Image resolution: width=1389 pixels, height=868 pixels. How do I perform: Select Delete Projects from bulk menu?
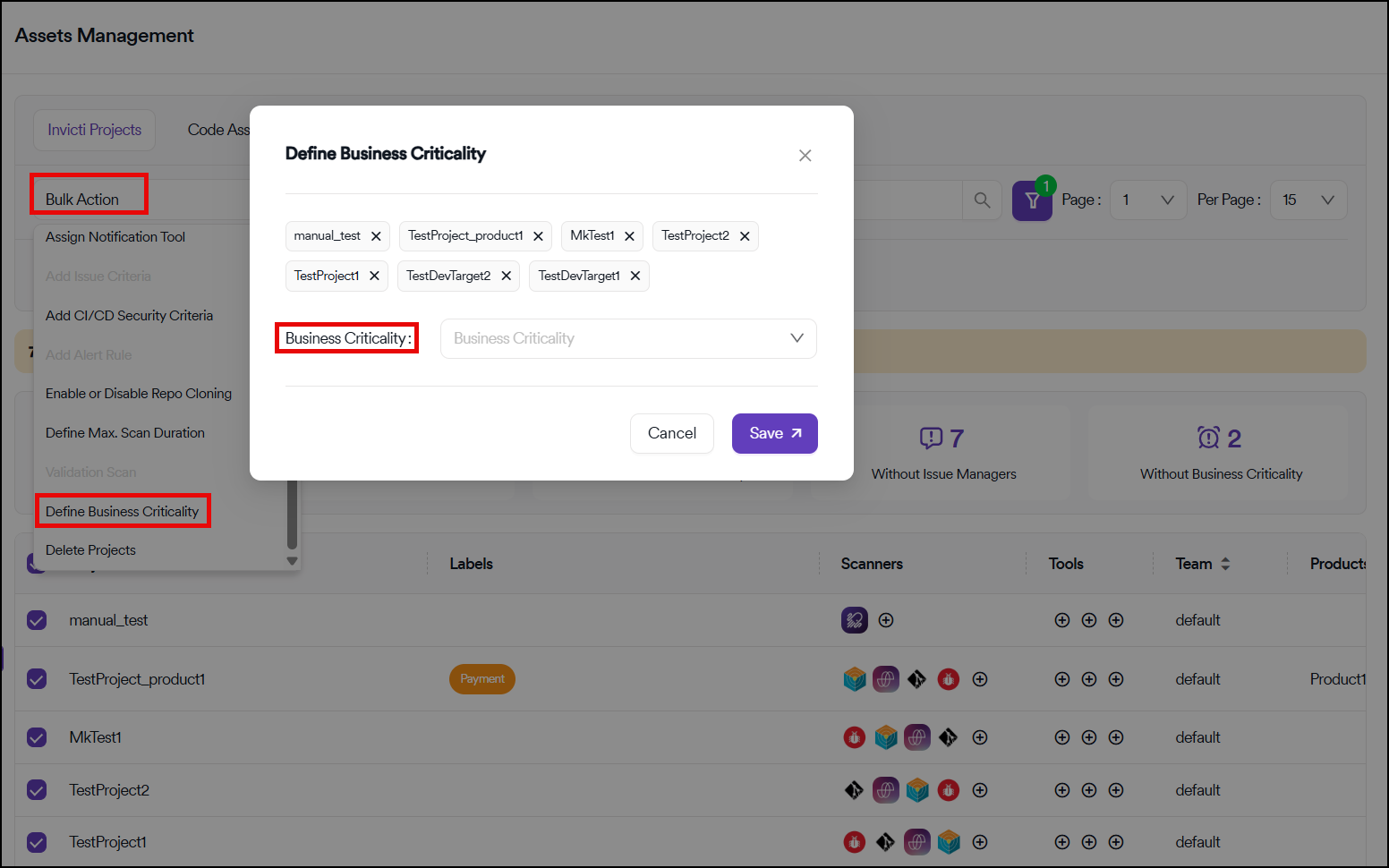pos(90,550)
